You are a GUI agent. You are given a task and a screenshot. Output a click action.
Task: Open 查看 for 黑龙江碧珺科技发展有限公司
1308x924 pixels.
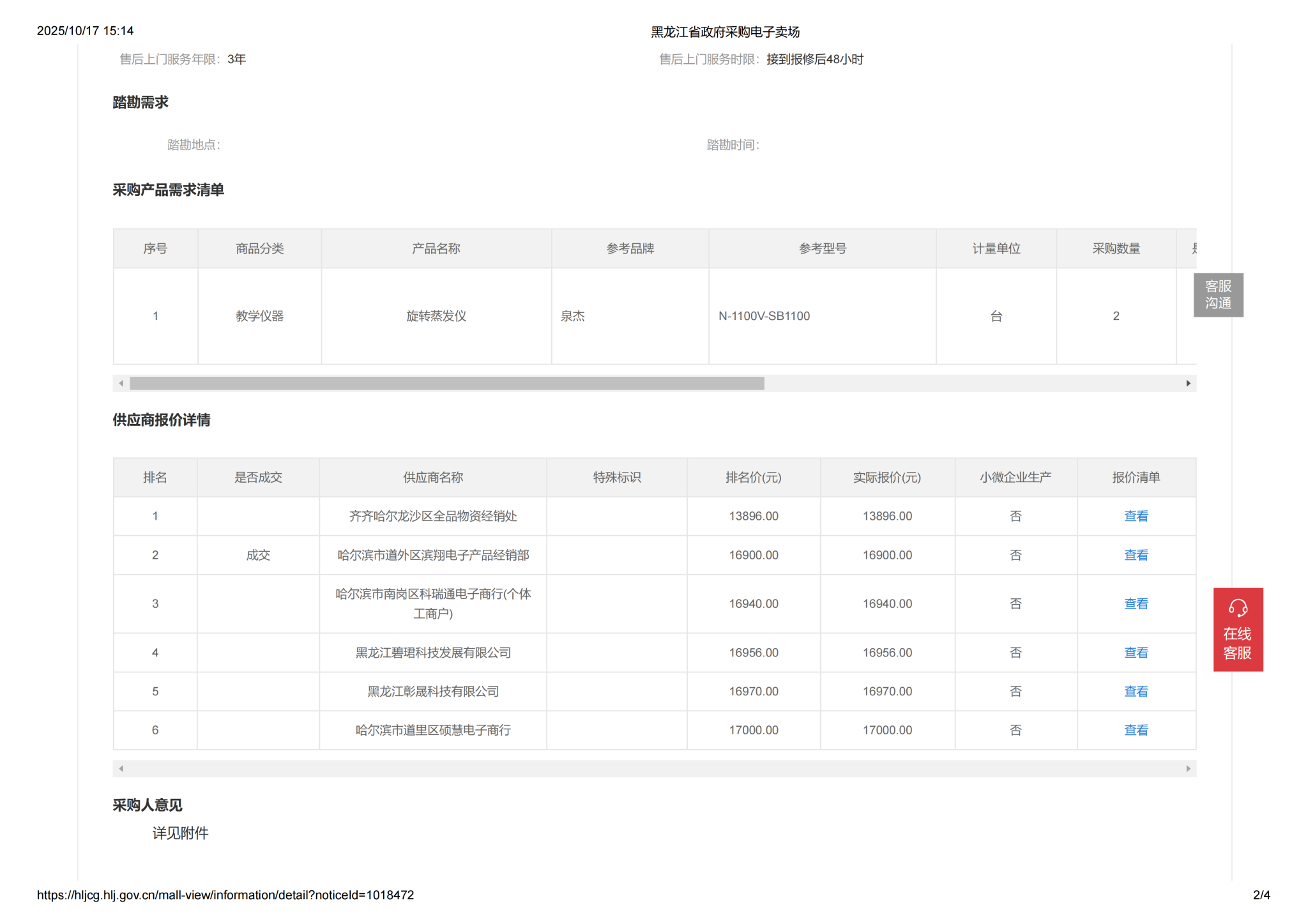(x=1135, y=653)
